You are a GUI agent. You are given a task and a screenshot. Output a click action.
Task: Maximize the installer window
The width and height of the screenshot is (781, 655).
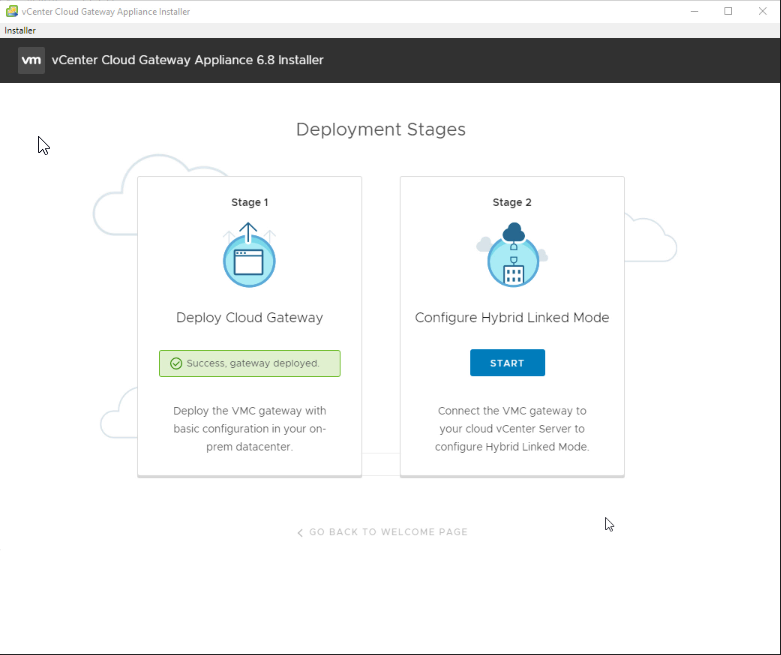click(x=728, y=11)
